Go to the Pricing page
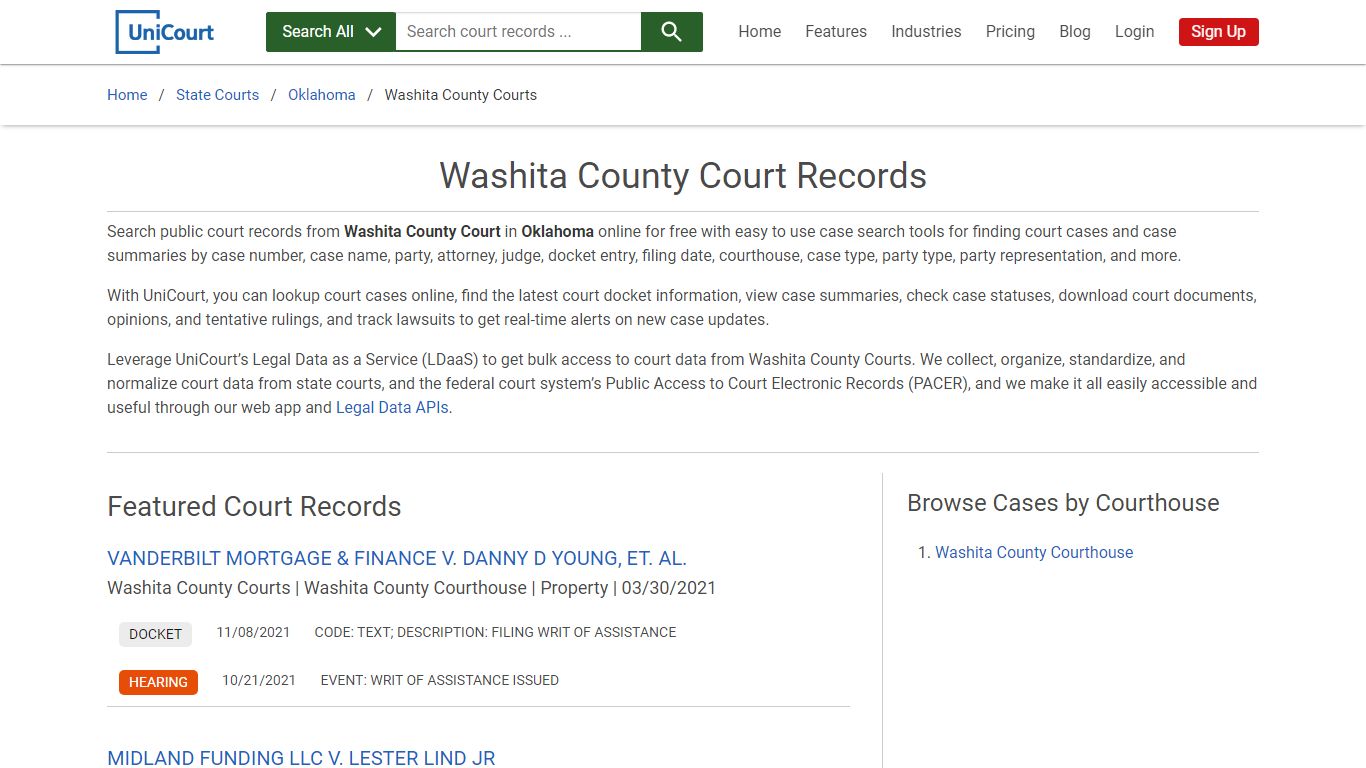This screenshot has width=1366, height=768. [1010, 32]
